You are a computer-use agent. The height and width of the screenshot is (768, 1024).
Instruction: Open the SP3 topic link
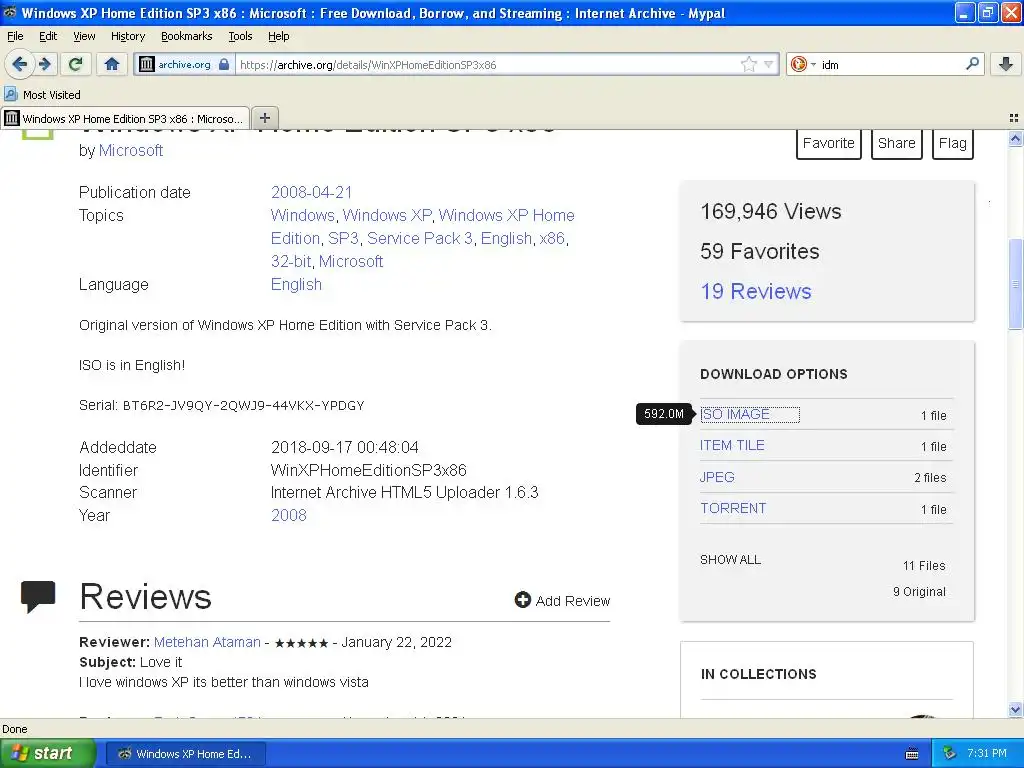point(344,238)
